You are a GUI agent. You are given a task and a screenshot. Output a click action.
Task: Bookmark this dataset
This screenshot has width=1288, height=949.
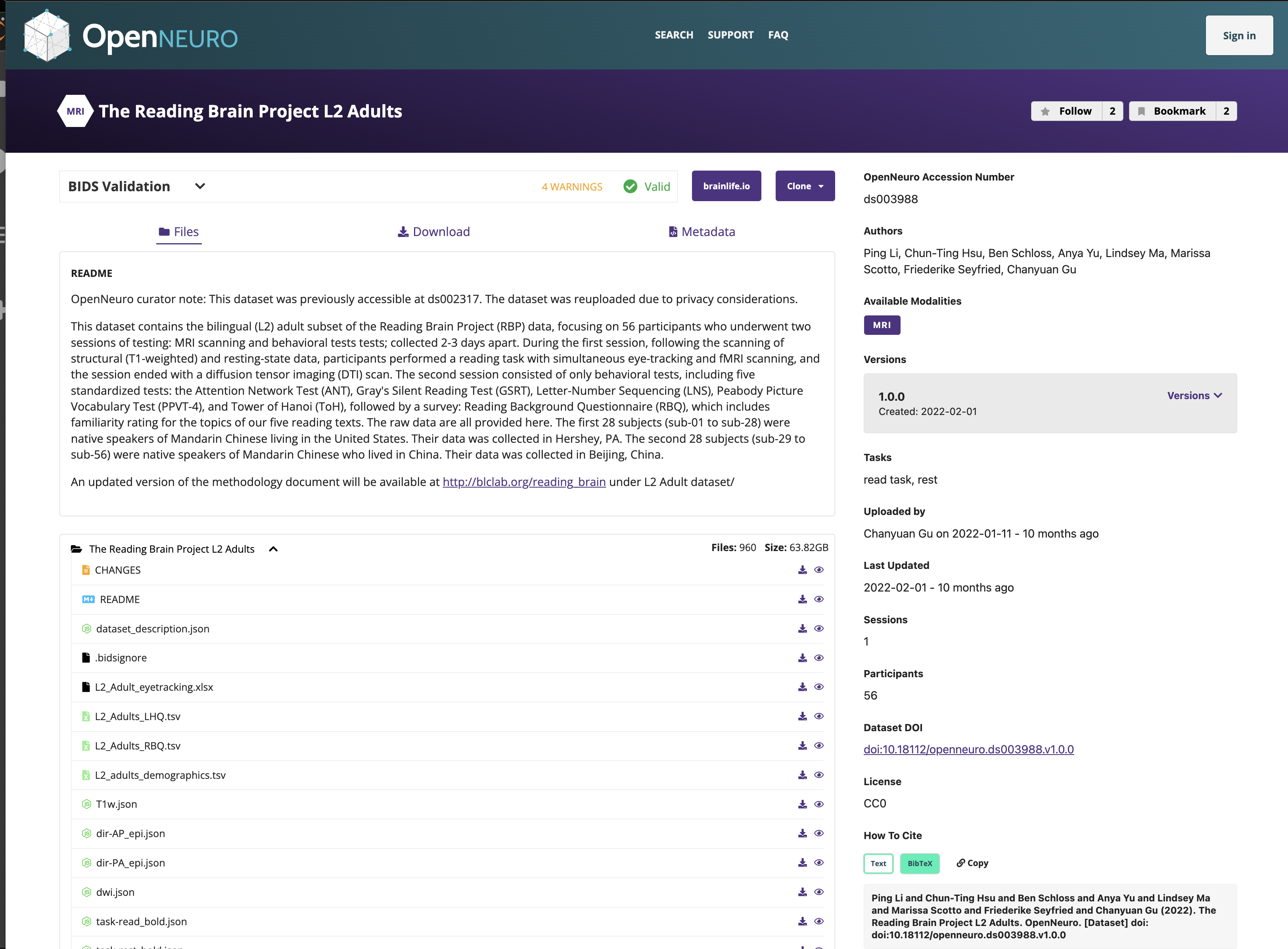click(1172, 111)
